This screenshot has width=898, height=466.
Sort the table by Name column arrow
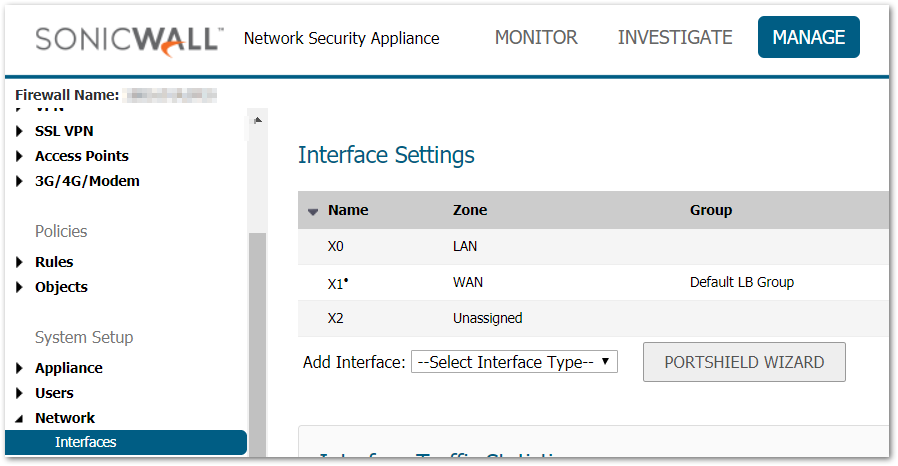(313, 211)
